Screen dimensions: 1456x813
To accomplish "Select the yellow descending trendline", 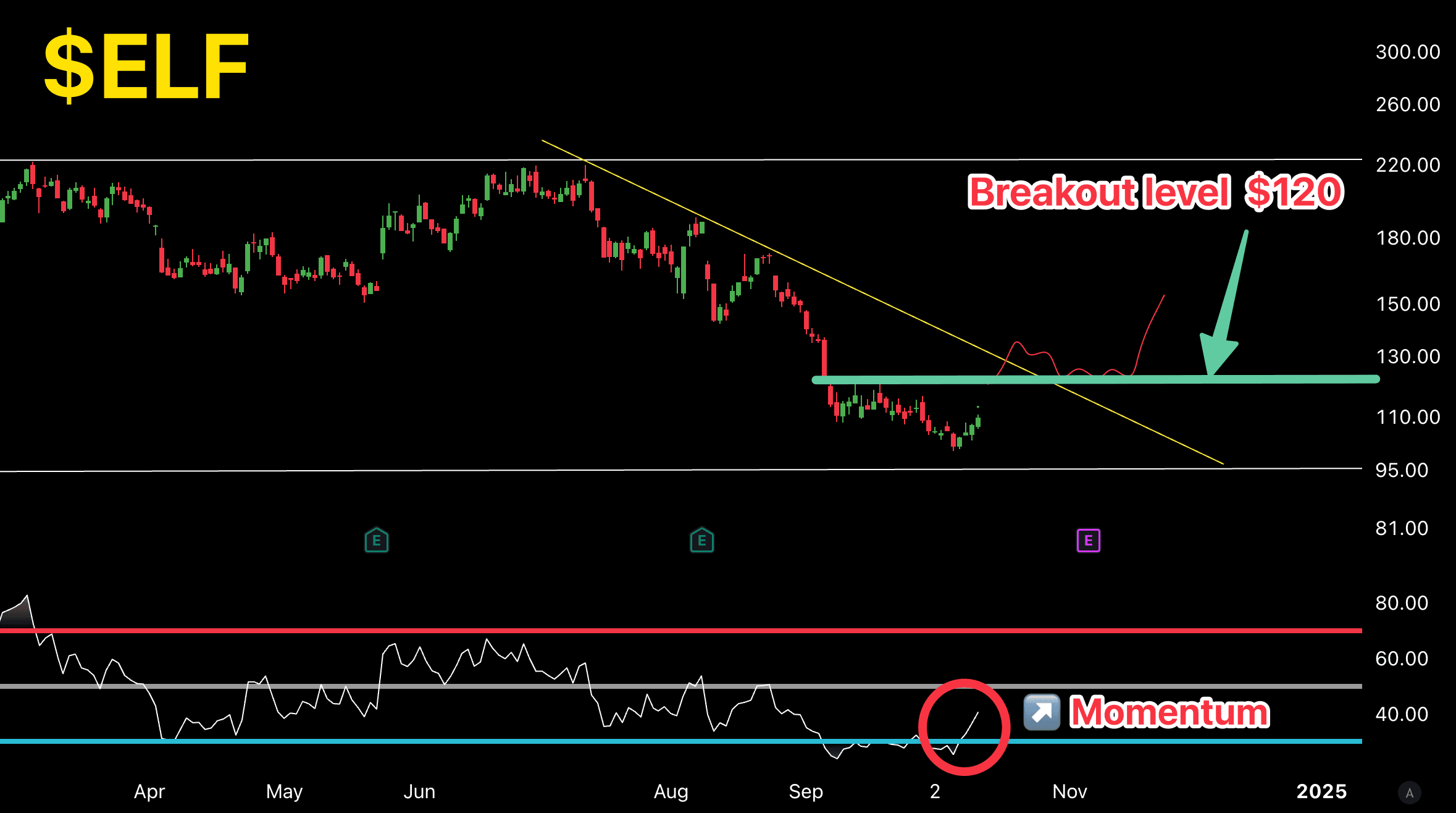I will (882, 302).
